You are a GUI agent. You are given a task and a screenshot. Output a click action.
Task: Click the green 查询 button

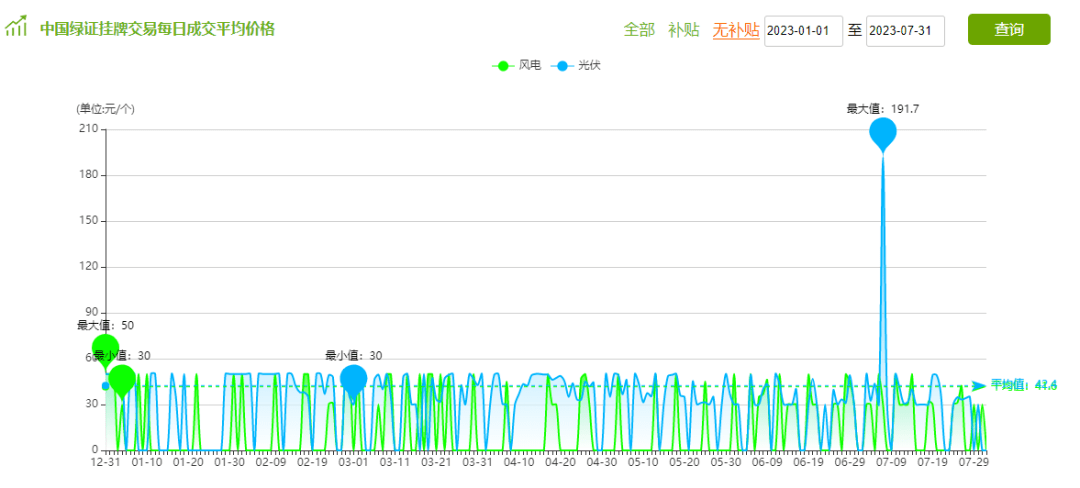point(1009,30)
